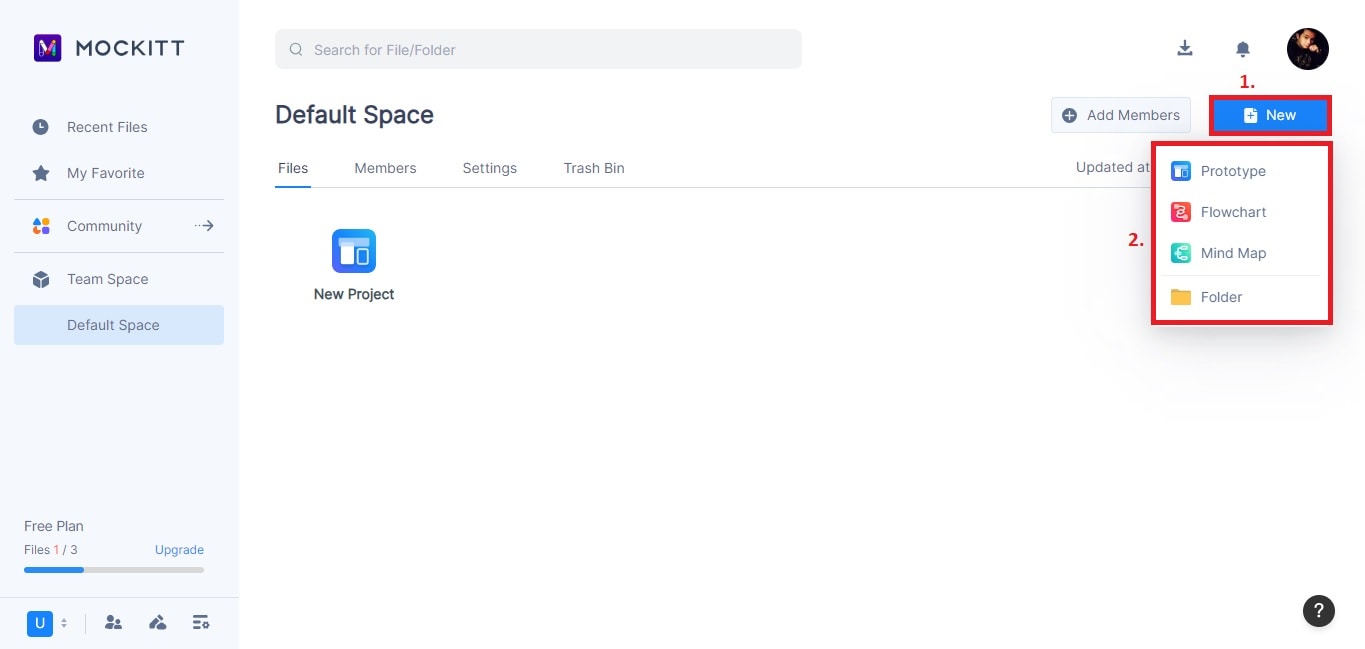The image size is (1365, 649).
Task: Open the user profile avatar
Action: click(x=1308, y=49)
